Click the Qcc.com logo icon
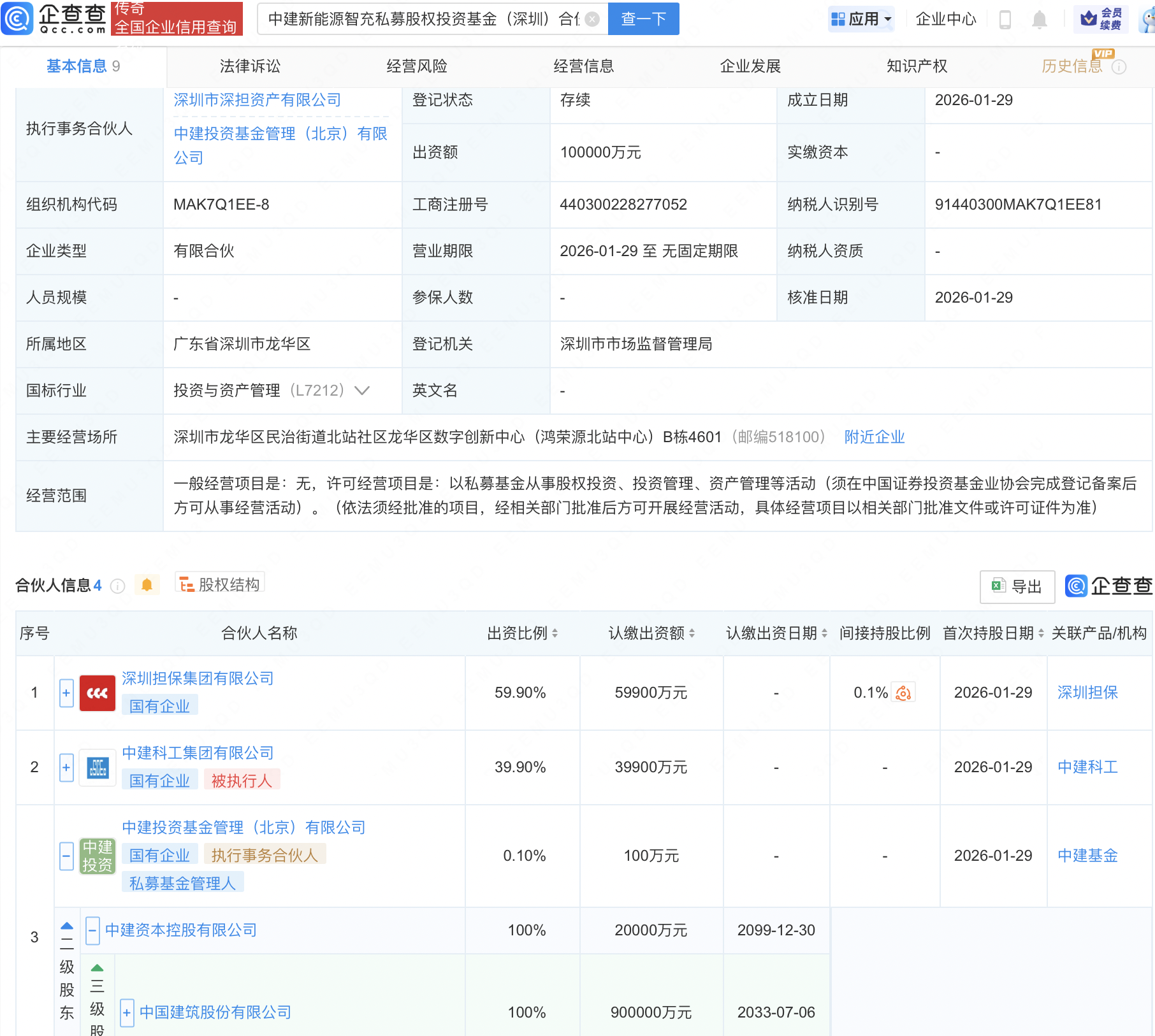The image size is (1155, 1036). [18, 18]
